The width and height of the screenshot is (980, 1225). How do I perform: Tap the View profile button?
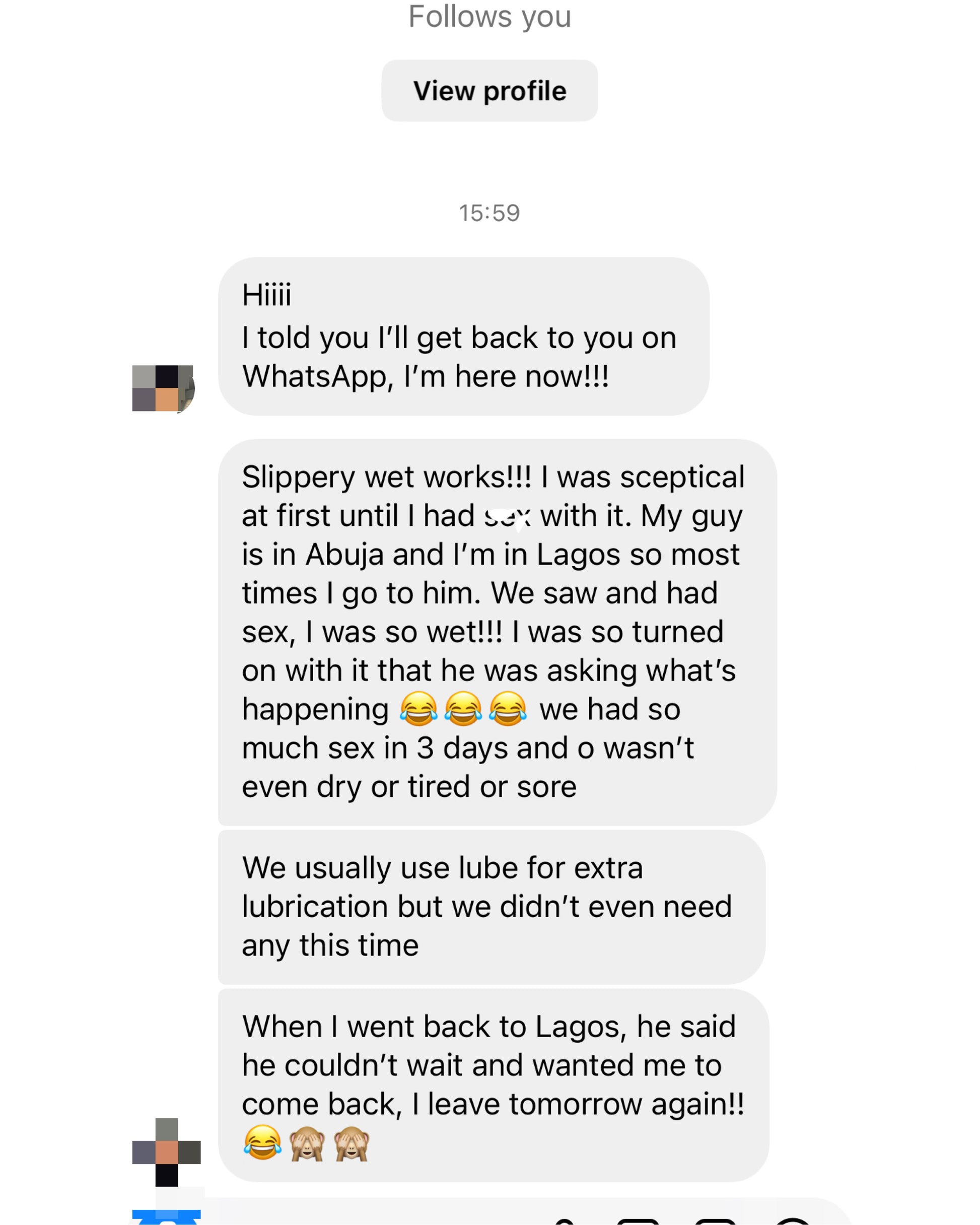489,91
